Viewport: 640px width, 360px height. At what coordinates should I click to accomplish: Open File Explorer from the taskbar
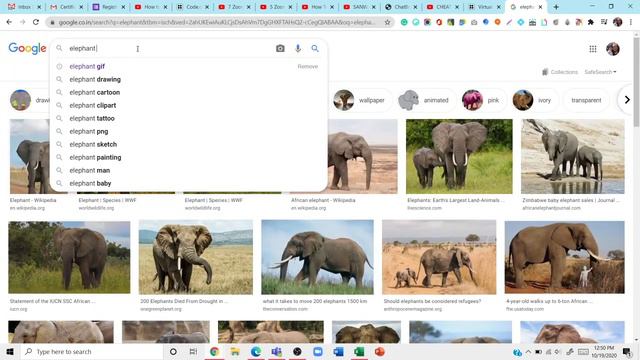tap(235, 351)
